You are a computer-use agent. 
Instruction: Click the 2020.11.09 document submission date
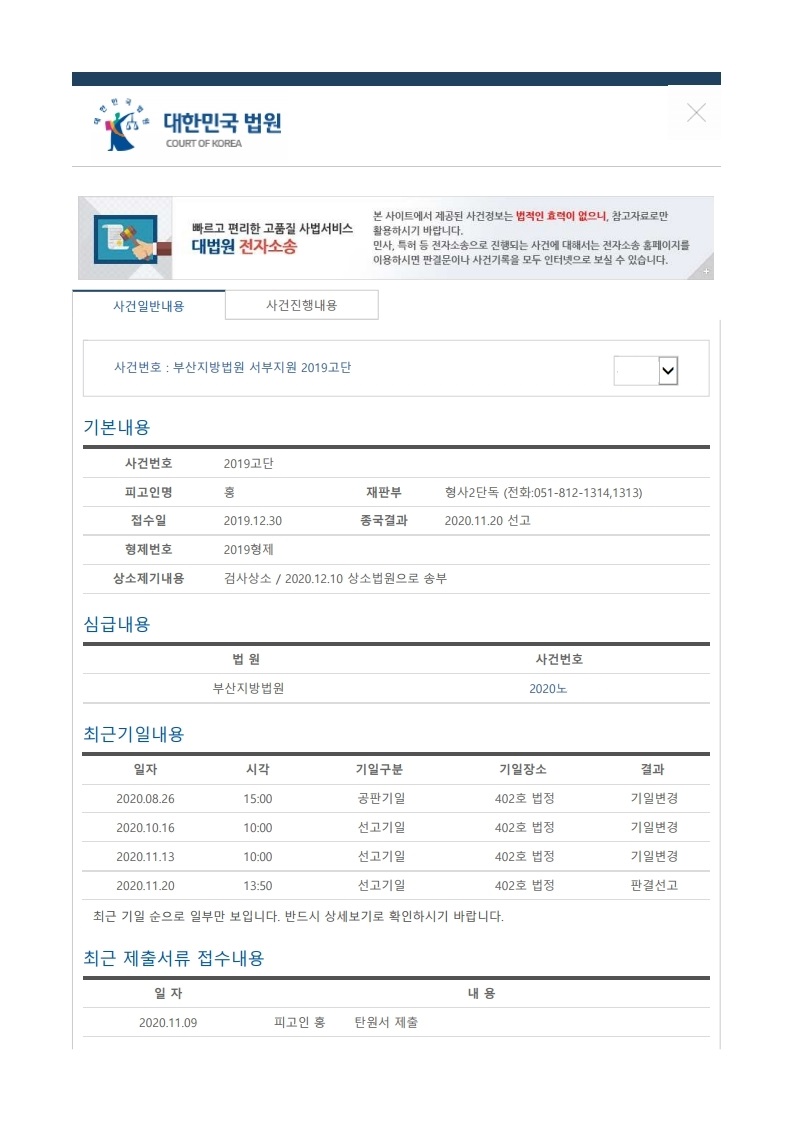click(x=168, y=1023)
